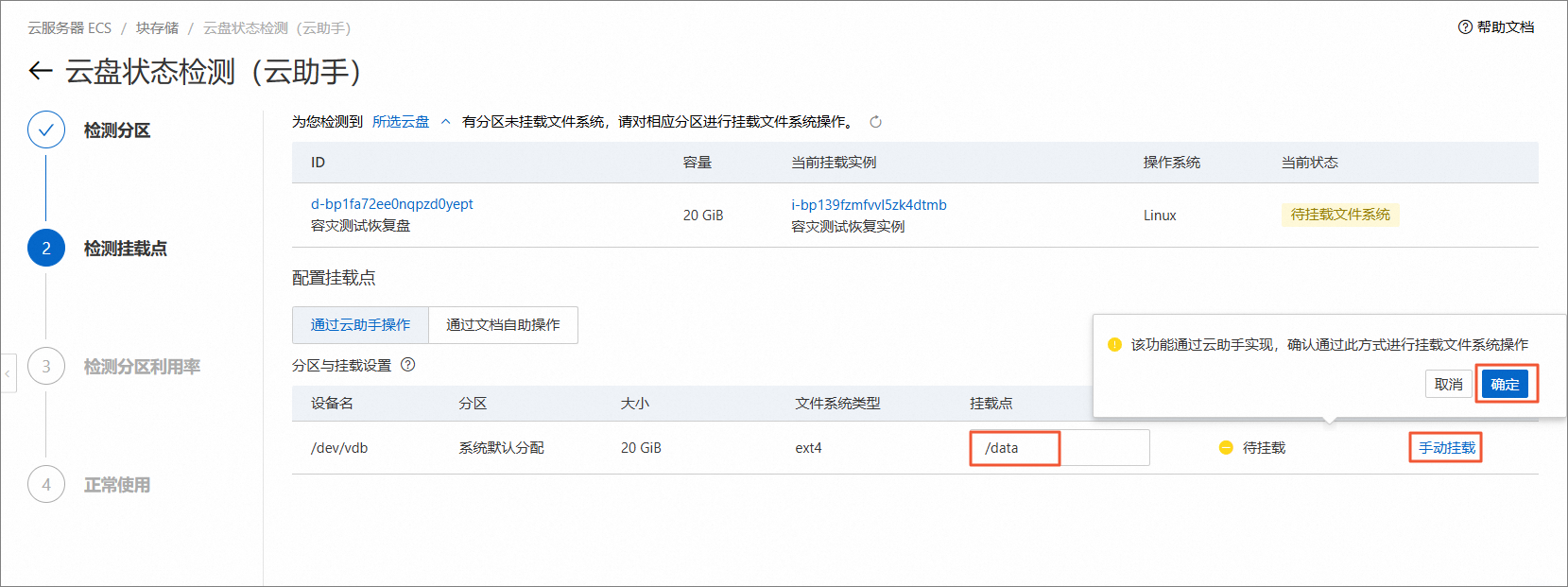1568x587 pixels.
Task: Switch to 通过文档自助操作 tab
Action: 503,325
